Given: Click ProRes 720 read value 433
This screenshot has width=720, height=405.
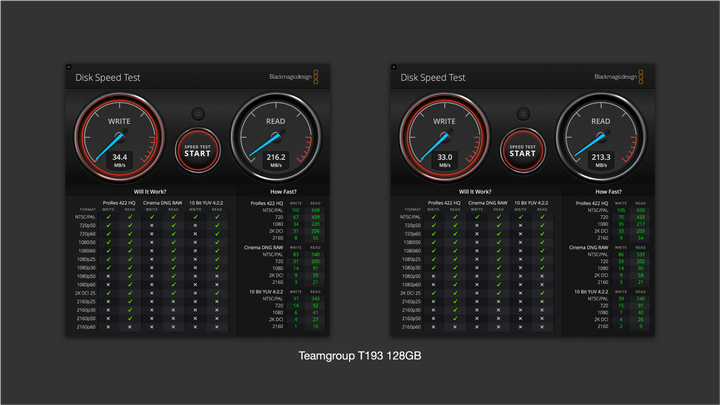Looking at the screenshot, I should pos(641,217).
